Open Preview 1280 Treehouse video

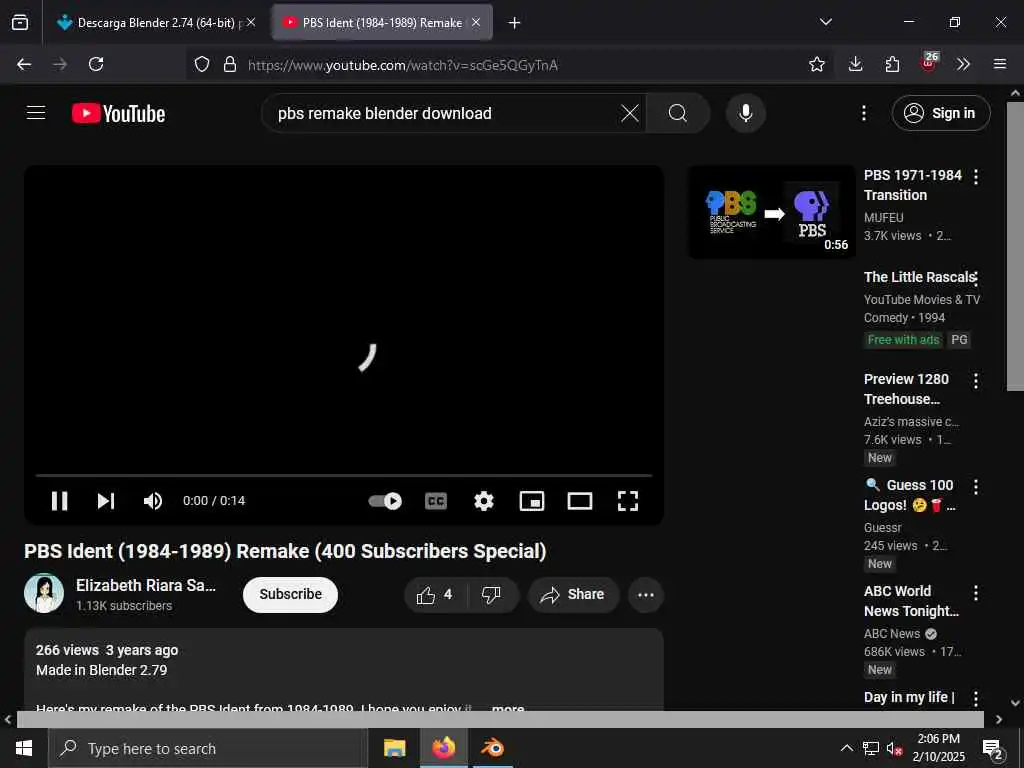pyautogui.click(x=906, y=389)
